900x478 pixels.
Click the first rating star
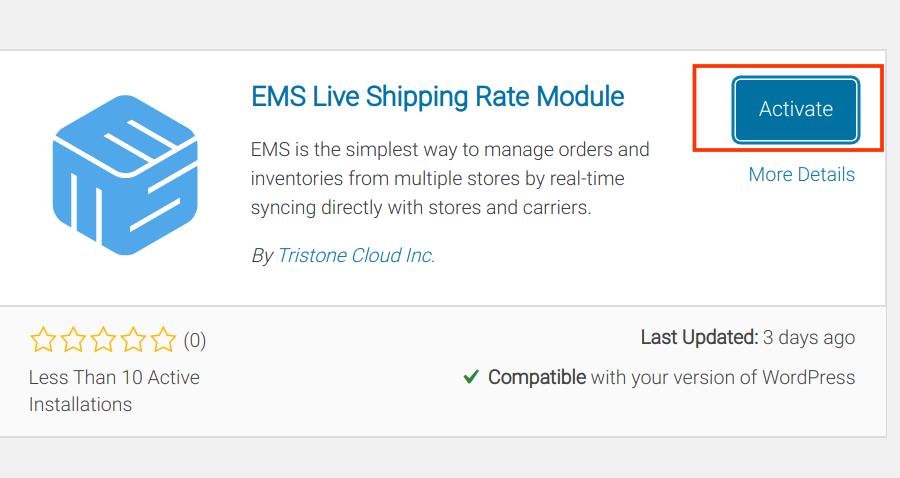(x=43, y=339)
